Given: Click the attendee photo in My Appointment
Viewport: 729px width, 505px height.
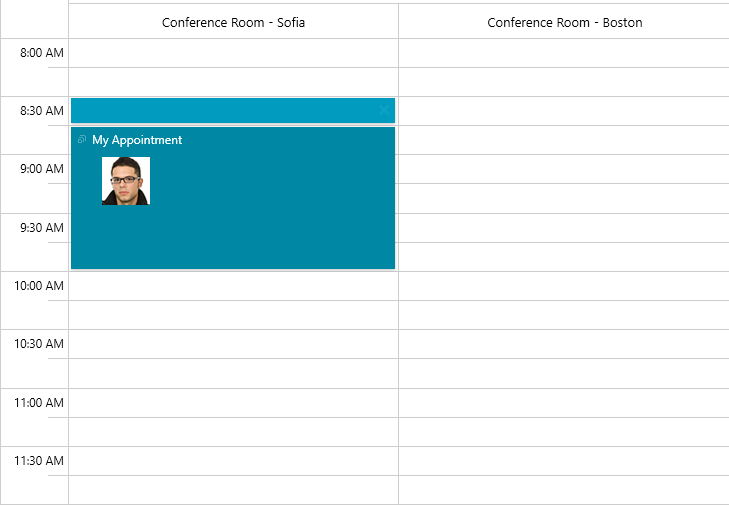Looking at the screenshot, I should [126, 181].
